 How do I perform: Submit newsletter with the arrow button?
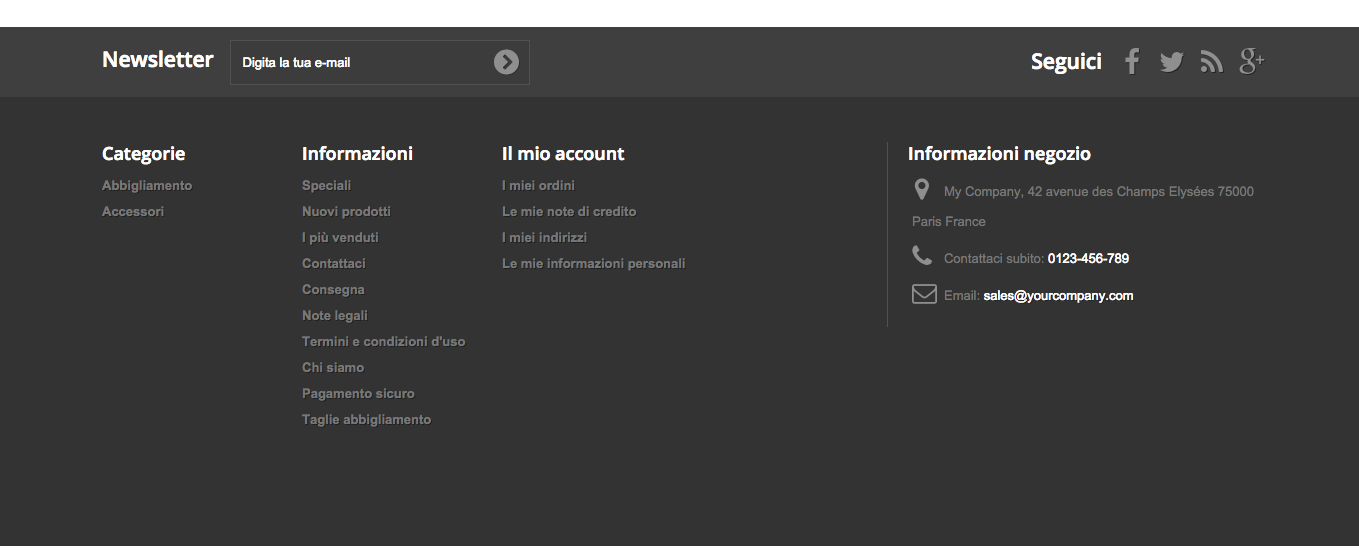point(506,62)
